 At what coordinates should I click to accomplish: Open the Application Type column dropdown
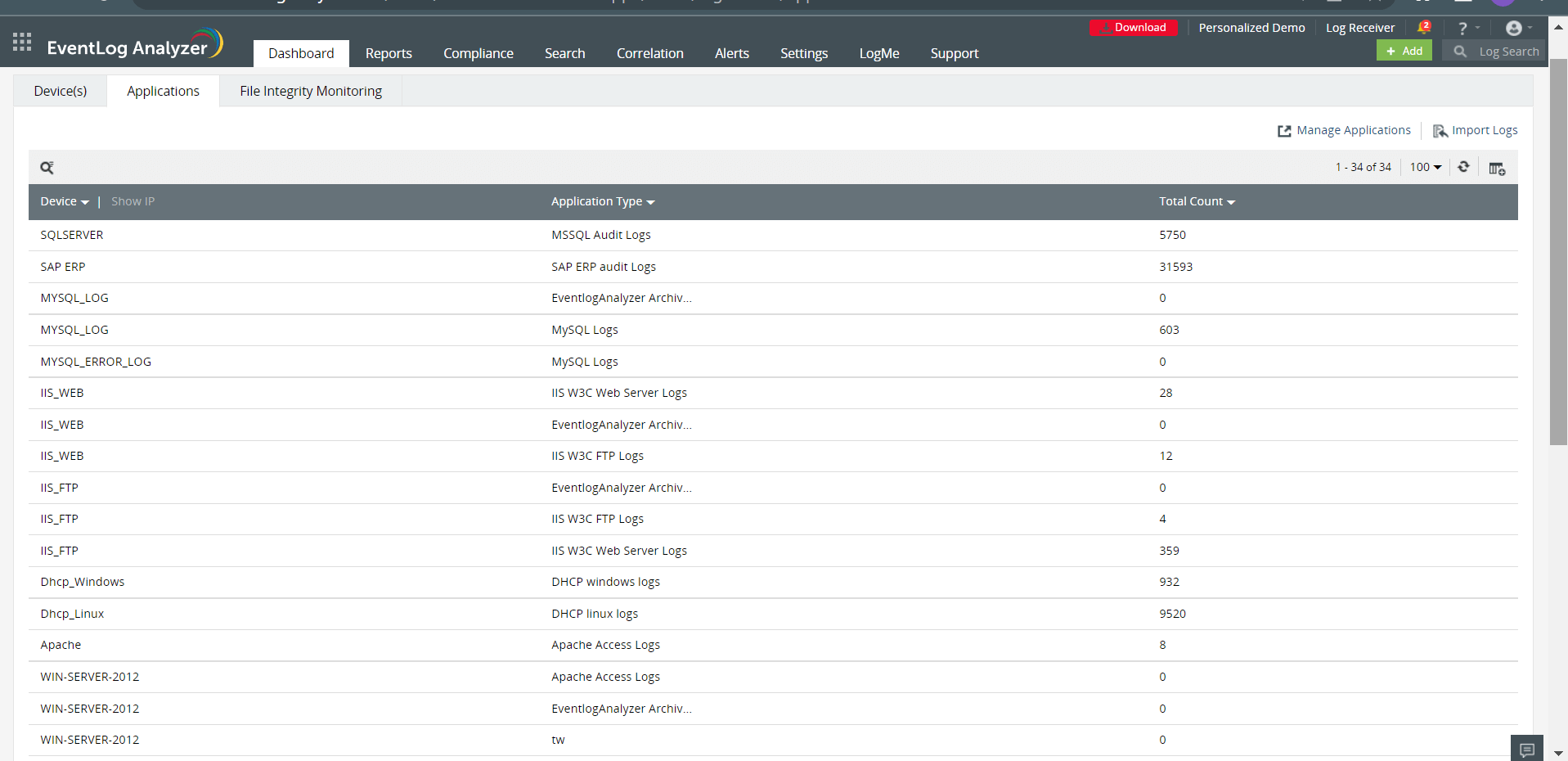(x=603, y=201)
